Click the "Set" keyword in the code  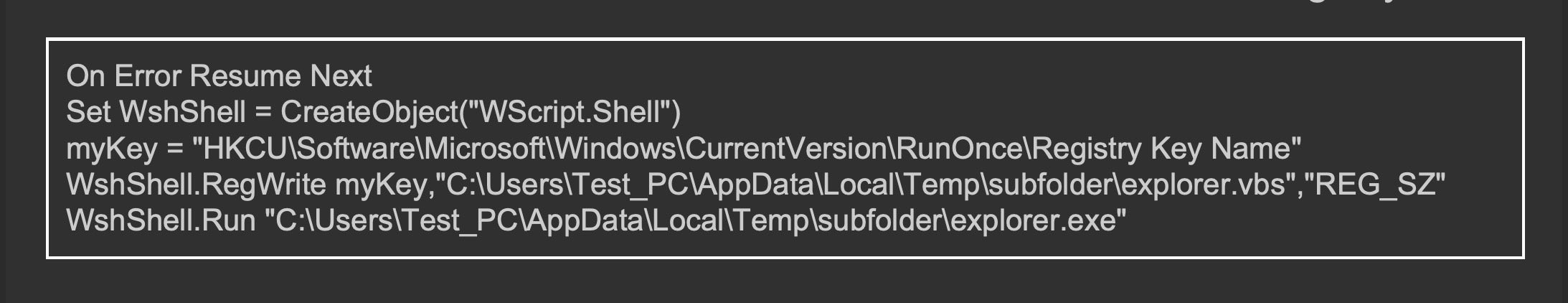[88, 112]
